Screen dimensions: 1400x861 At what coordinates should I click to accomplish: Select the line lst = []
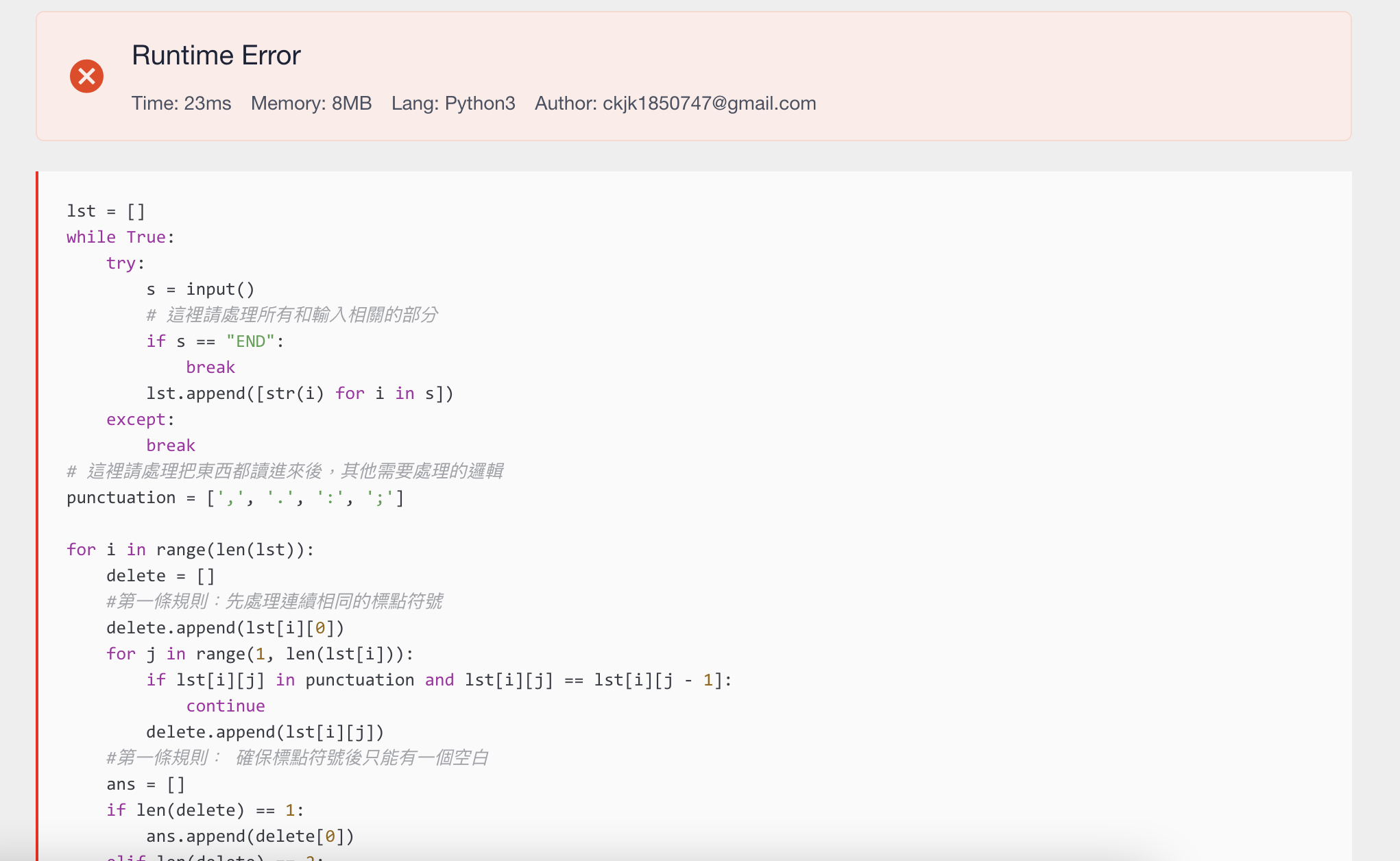[x=105, y=210]
